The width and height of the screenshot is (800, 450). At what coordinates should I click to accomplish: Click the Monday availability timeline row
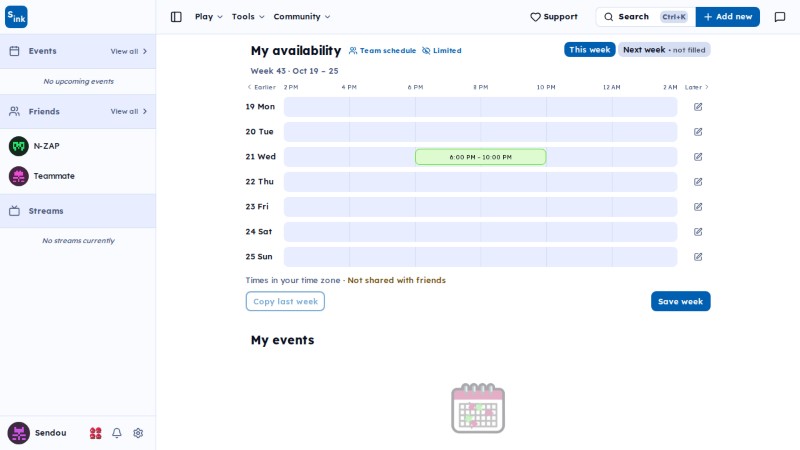[481, 107]
